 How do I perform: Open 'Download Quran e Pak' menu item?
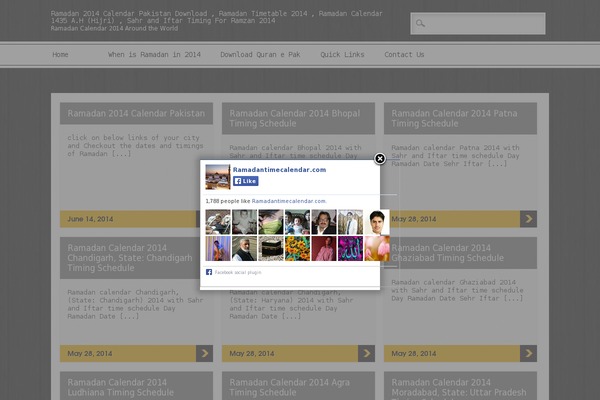click(260, 55)
